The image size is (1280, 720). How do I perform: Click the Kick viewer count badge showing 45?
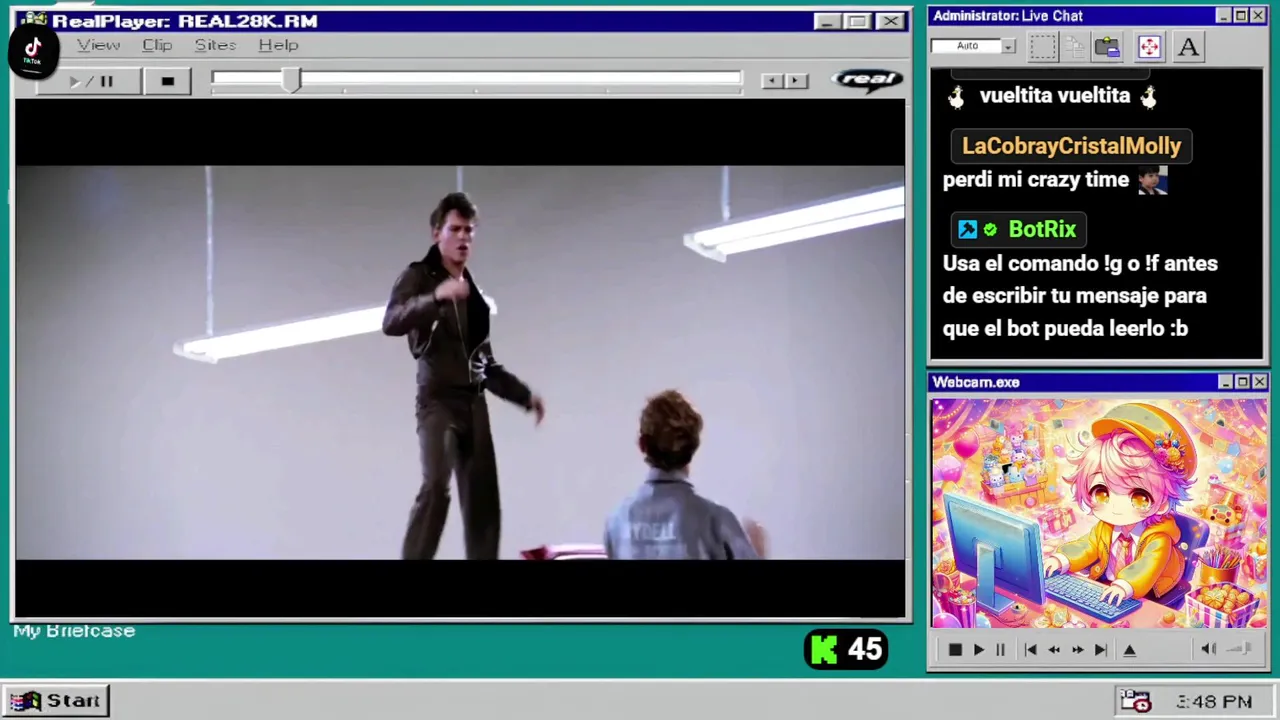tap(846, 650)
